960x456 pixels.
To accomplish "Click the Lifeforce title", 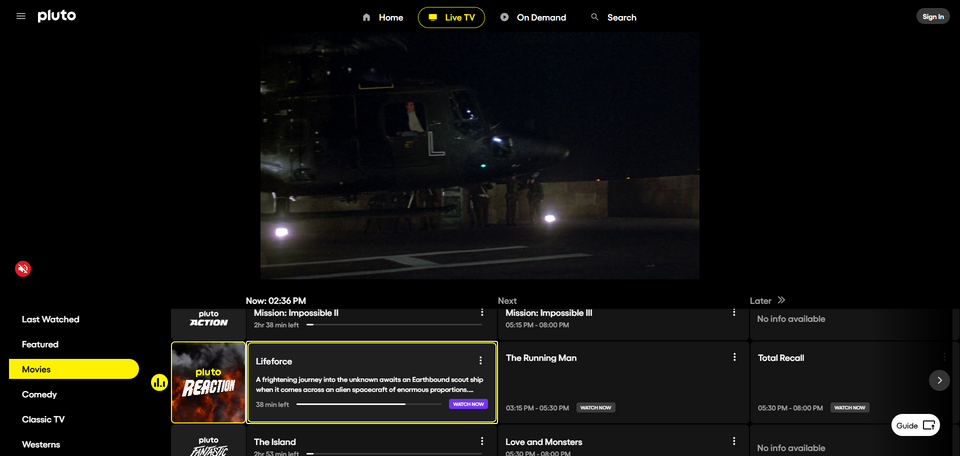I will coord(274,361).
